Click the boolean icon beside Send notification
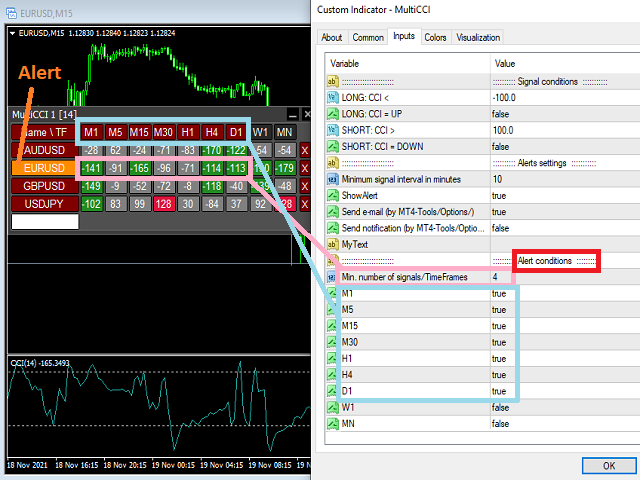This screenshot has width=640, height=480. (x=333, y=228)
